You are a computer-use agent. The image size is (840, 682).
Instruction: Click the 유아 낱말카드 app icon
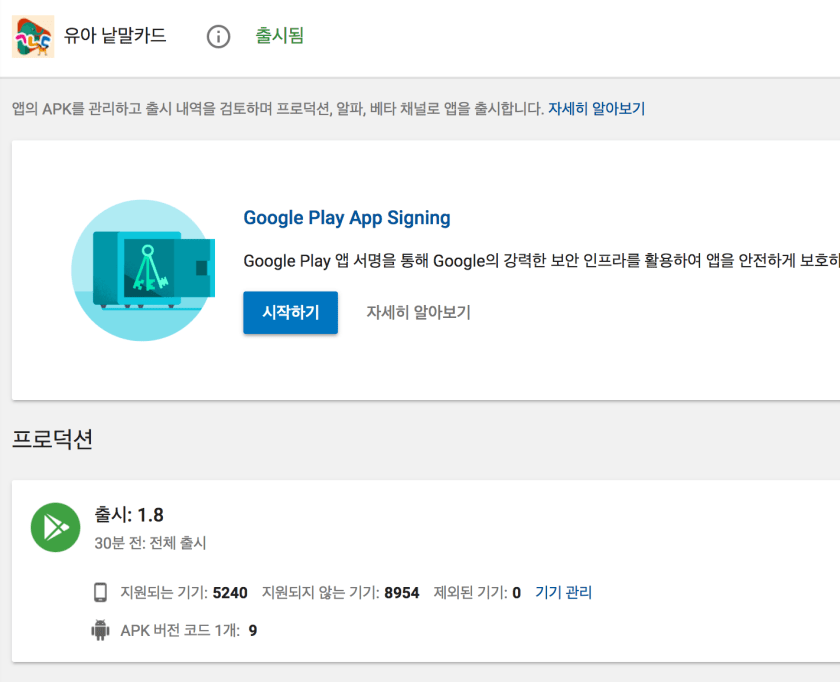[33, 37]
